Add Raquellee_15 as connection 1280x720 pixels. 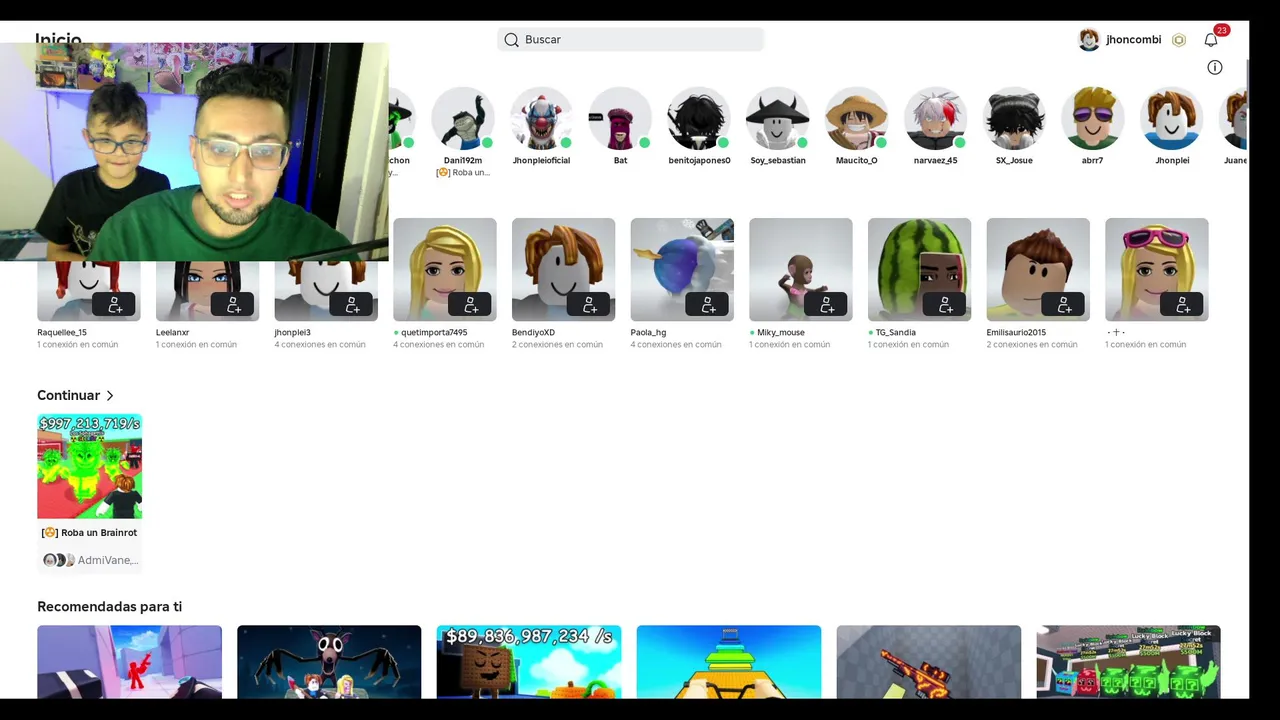pyautogui.click(x=115, y=304)
